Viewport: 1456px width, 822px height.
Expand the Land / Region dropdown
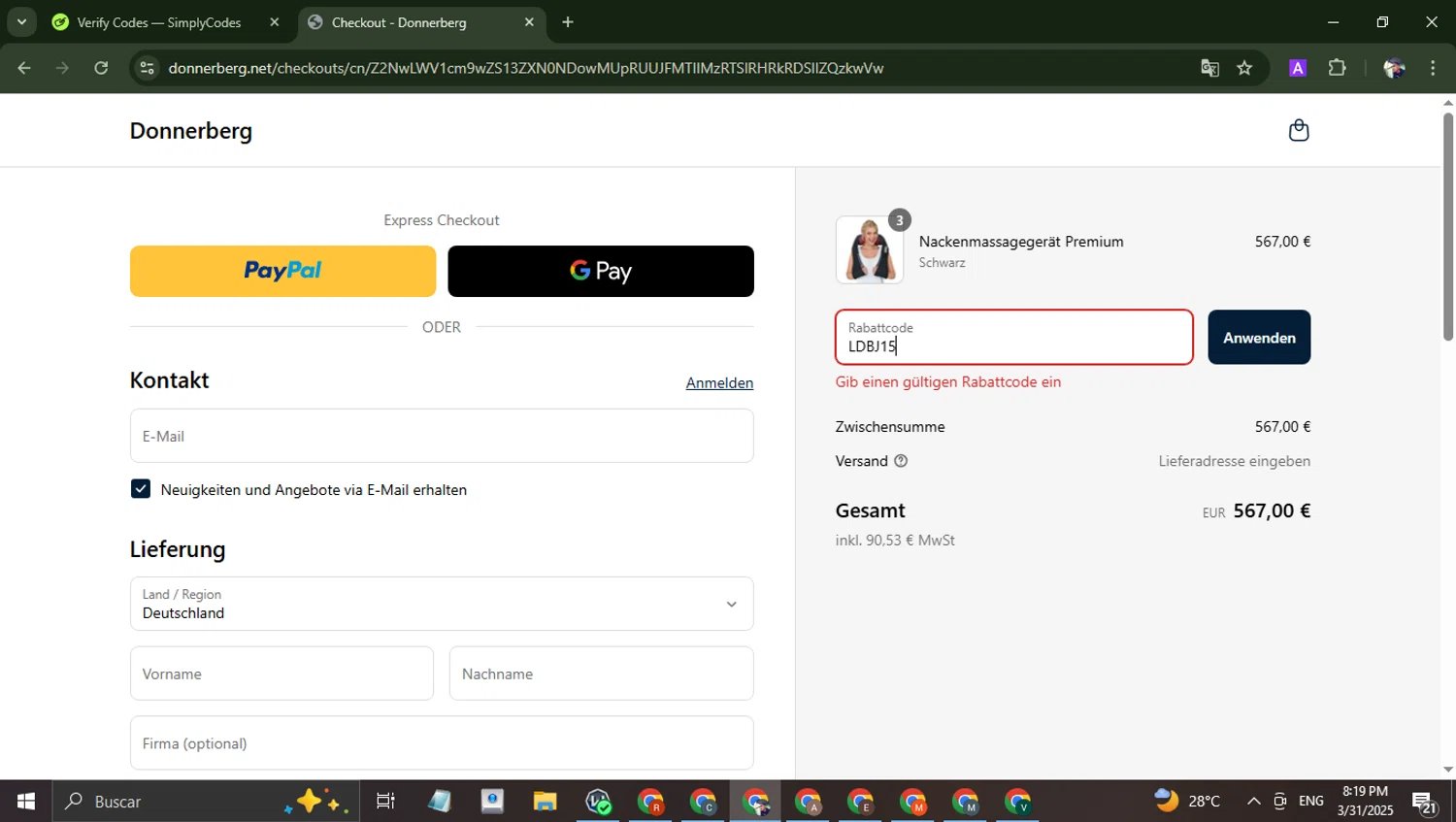[442, 604]
